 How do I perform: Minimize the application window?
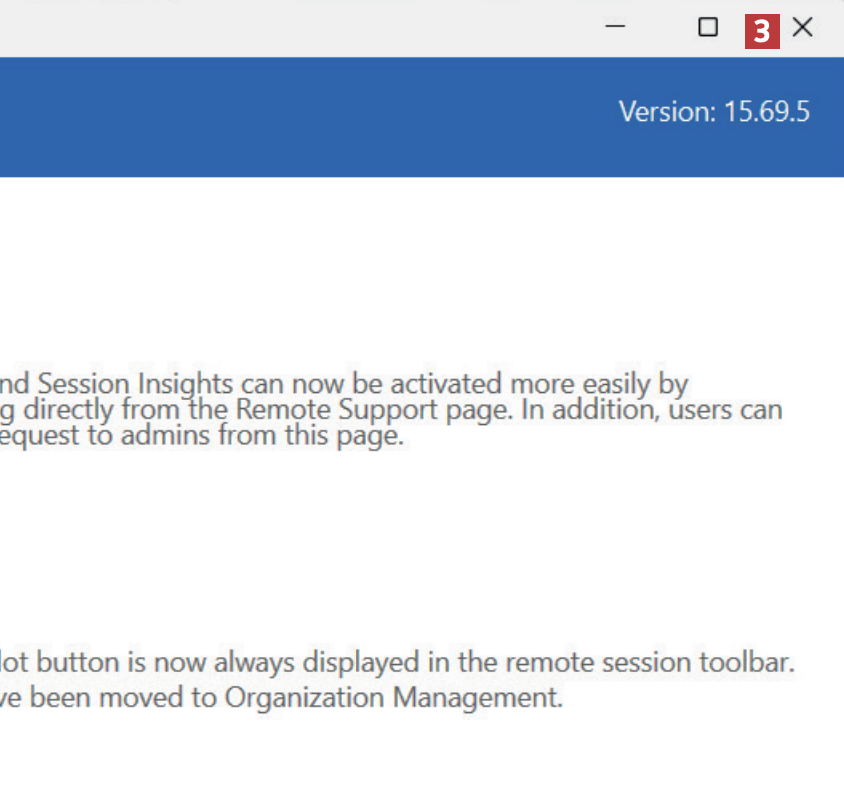pos(616,28)
